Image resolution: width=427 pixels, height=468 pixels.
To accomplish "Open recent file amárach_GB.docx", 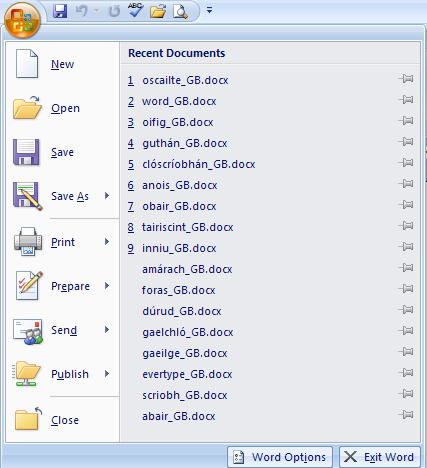I will [x=187, y=269].
